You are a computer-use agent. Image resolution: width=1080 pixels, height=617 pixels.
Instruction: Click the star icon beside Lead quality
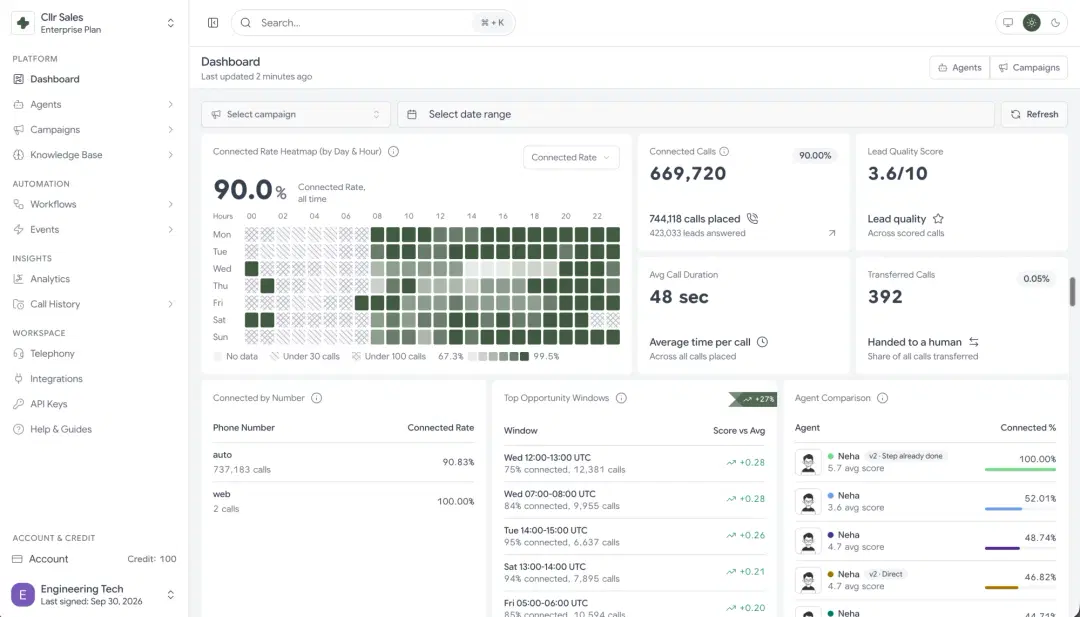938,218
